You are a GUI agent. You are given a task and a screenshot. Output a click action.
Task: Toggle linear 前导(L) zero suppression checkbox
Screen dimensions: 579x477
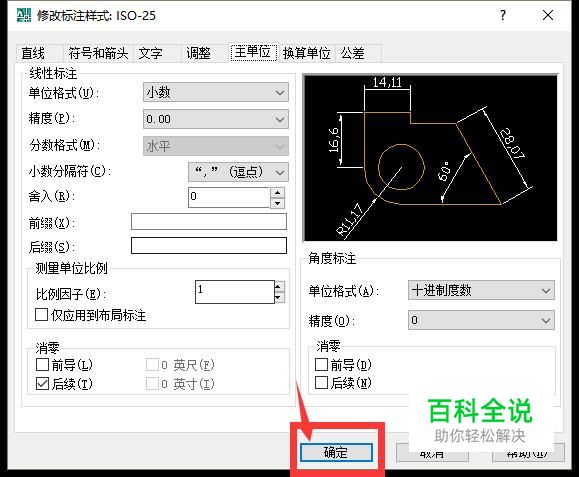42,364
